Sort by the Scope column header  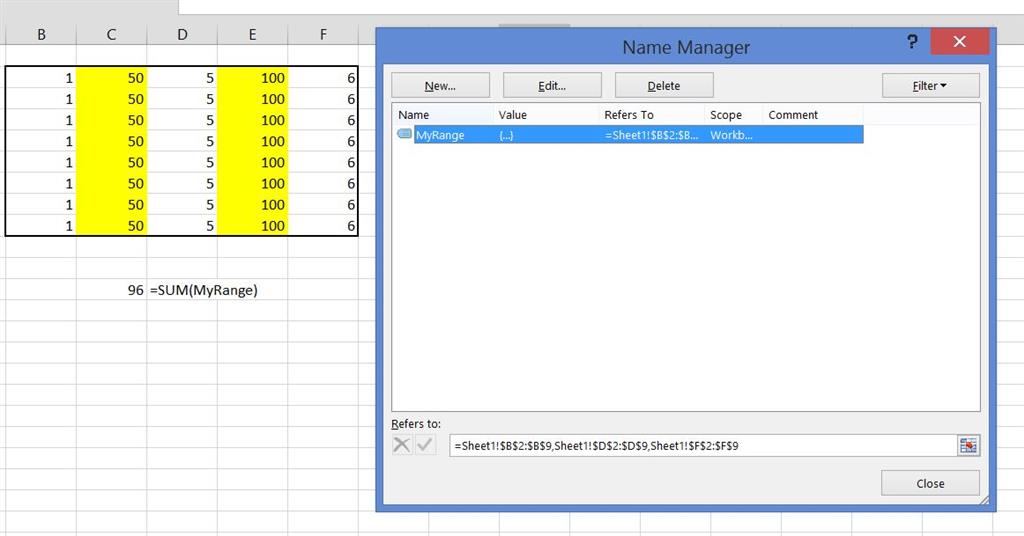coord(734,115)
